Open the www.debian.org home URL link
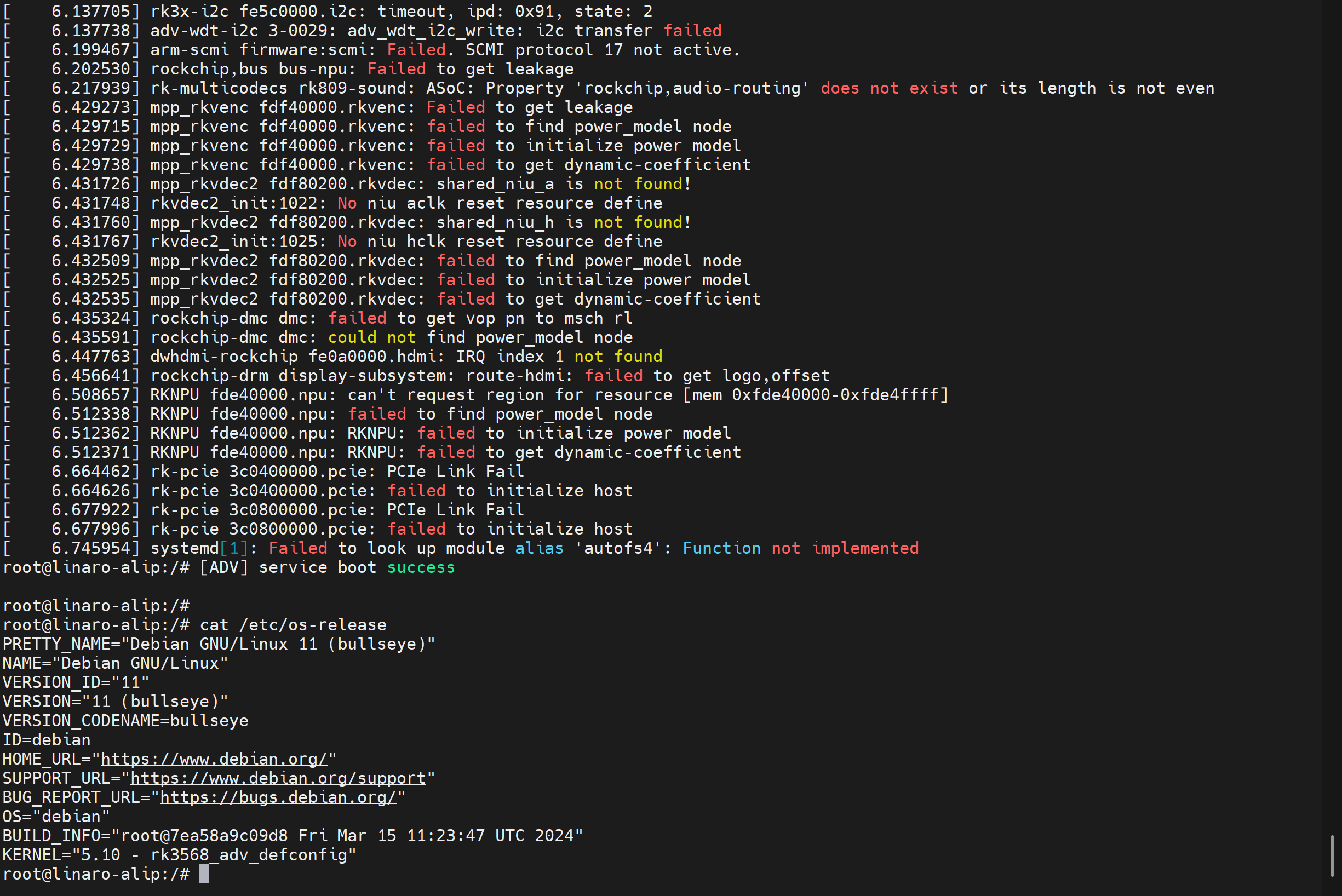 pos(214,759)
